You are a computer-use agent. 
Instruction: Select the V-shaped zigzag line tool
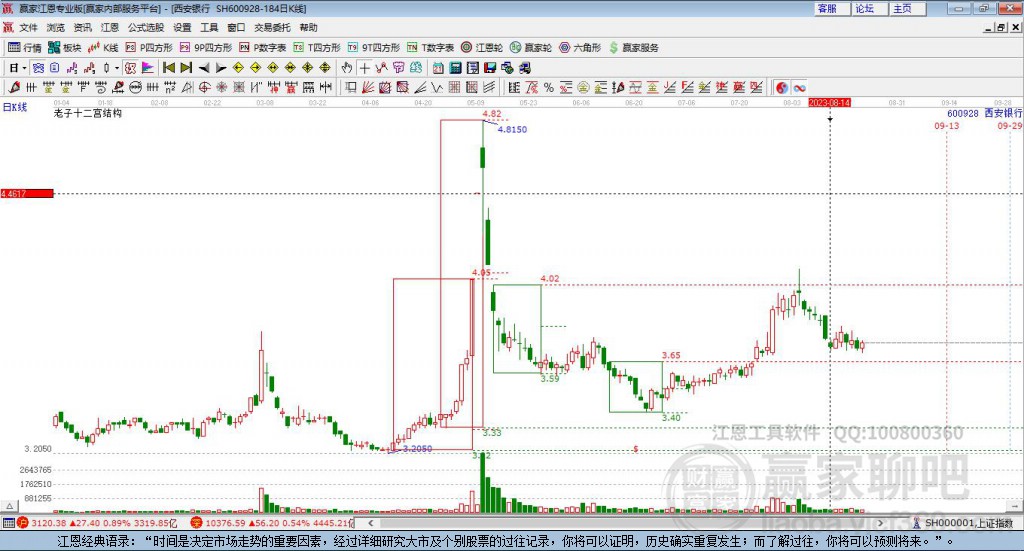[437, 87]
